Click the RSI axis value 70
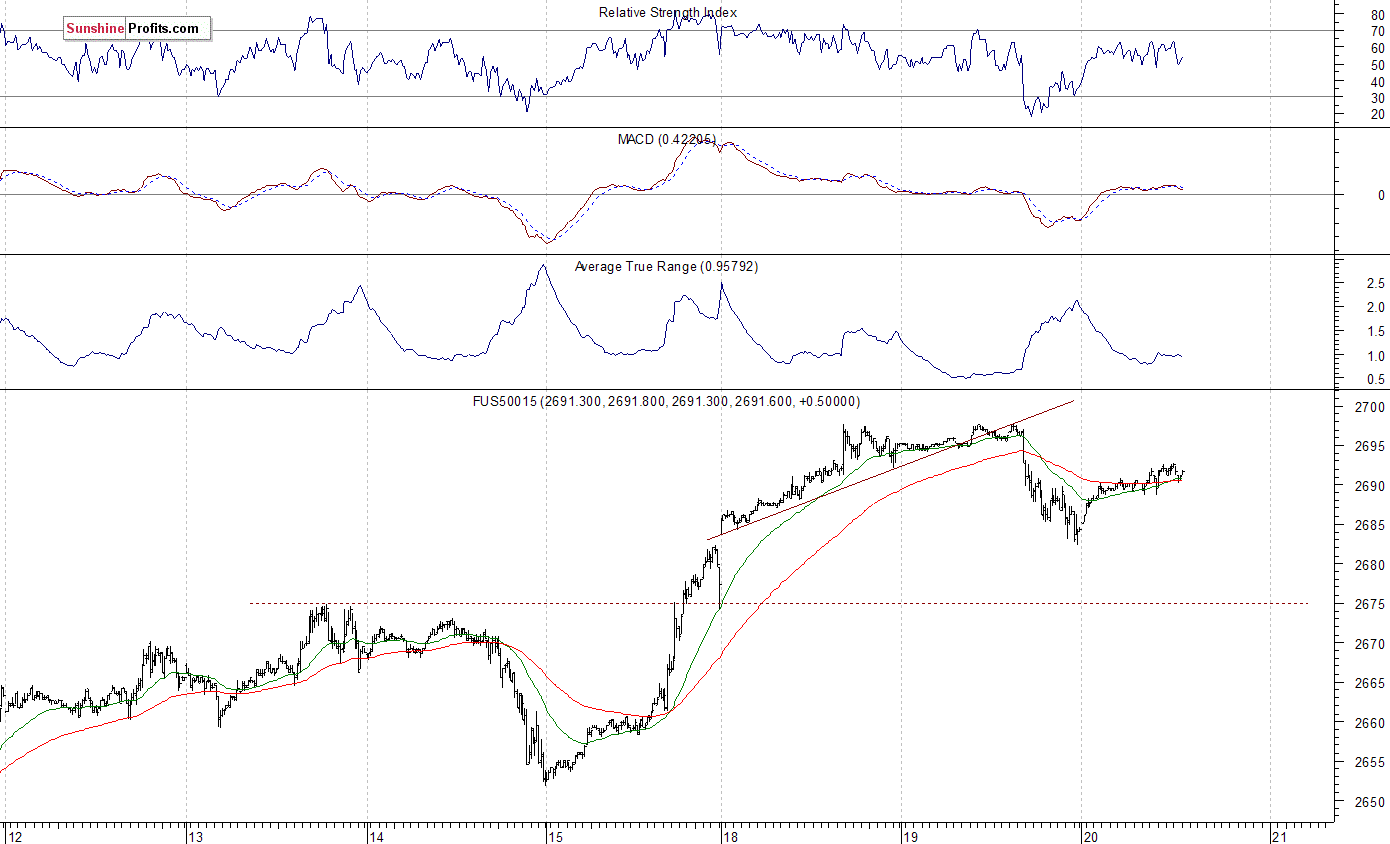Screen dimensions: 1390x844 click(1378, 32)
